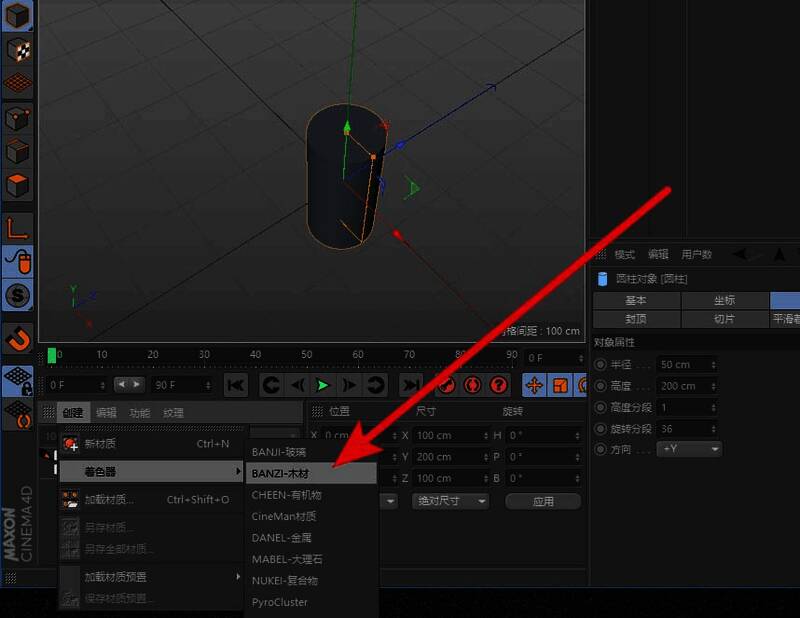Viewport: 800px width, 618px height.
Task: Select the Texture mode checkered cube icon
Action: click(x=18, y=49)
